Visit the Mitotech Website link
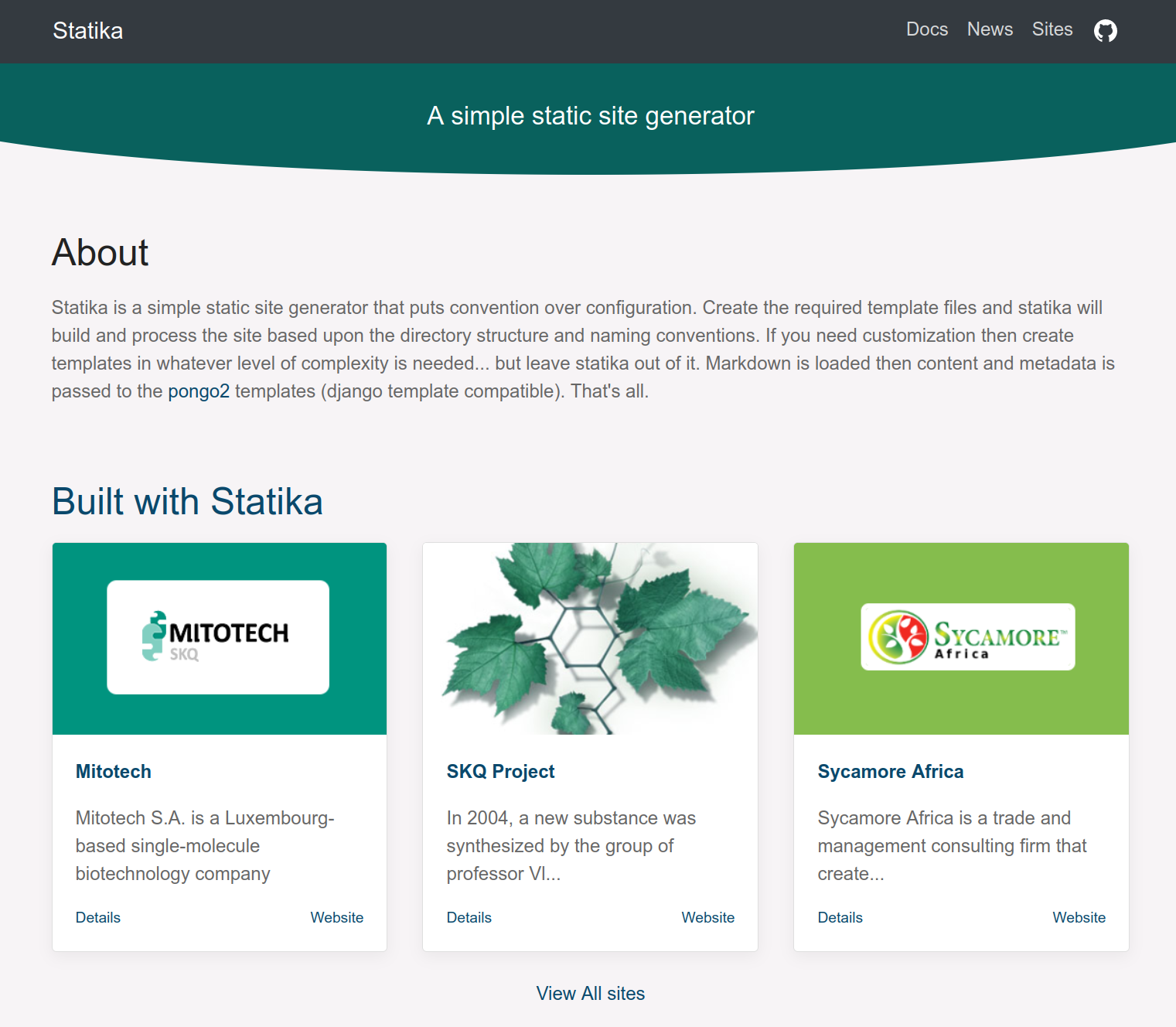The image size is (1176, 1027). tap(336, 918)
